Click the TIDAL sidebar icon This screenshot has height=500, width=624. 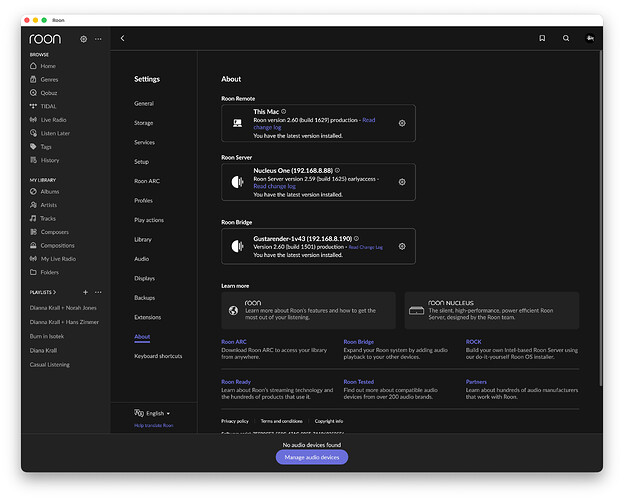pyautogui.click(x=33, y=106)
